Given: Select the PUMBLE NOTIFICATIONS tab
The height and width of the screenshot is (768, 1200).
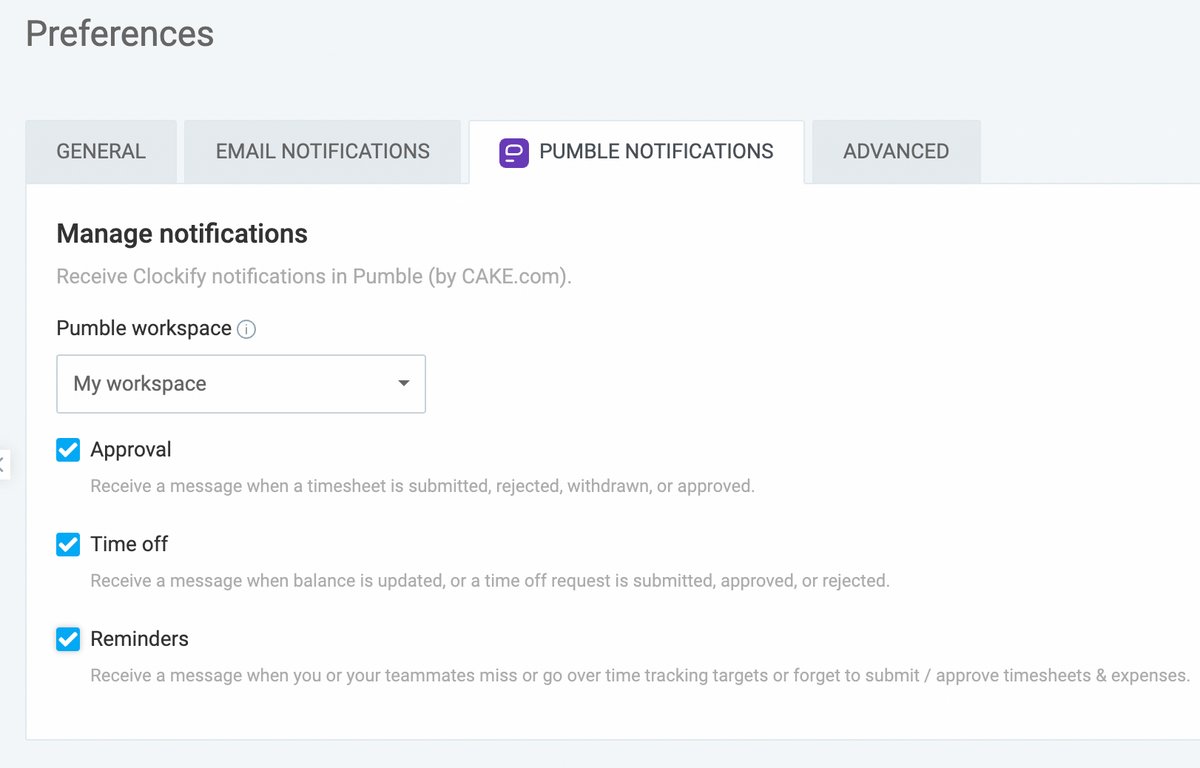Looking at the screenshot, I should (655, 151).
